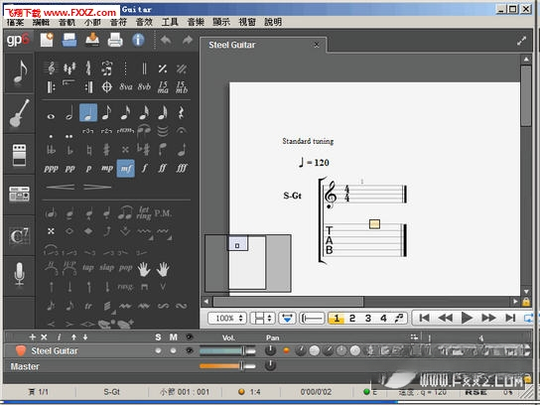This screenshot has height=405, width=540.
Task: Open the amp effects sidebar panel
Action: 19,155
